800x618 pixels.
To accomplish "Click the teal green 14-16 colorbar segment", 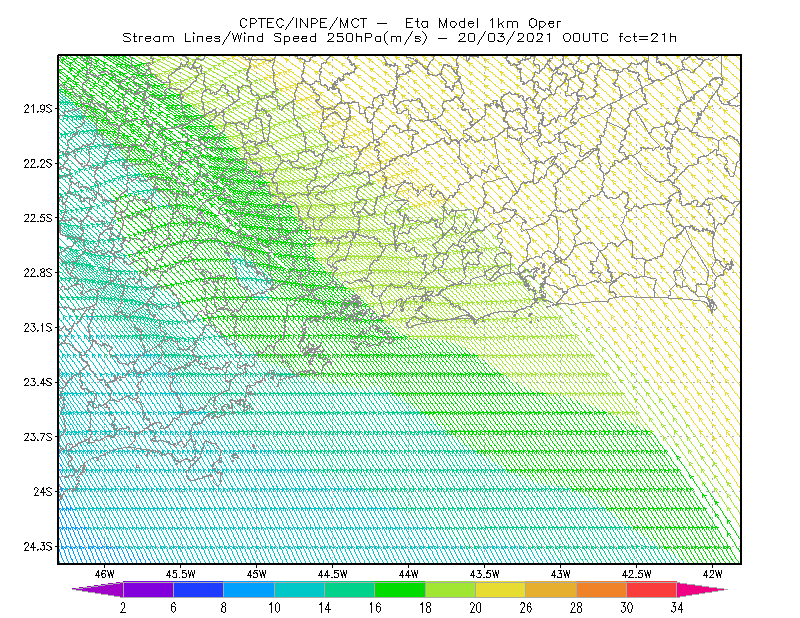I will pyautogui.click(x=349, y=589).
